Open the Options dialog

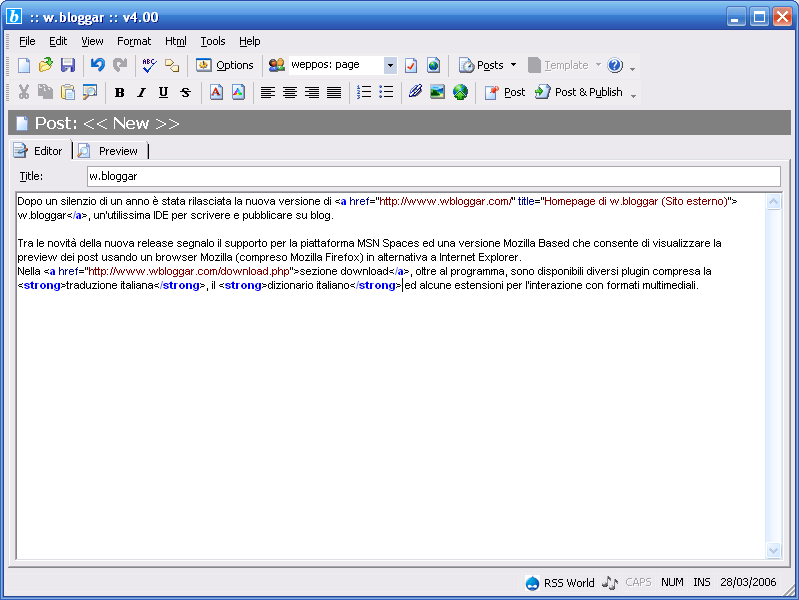tap(225, 65)
